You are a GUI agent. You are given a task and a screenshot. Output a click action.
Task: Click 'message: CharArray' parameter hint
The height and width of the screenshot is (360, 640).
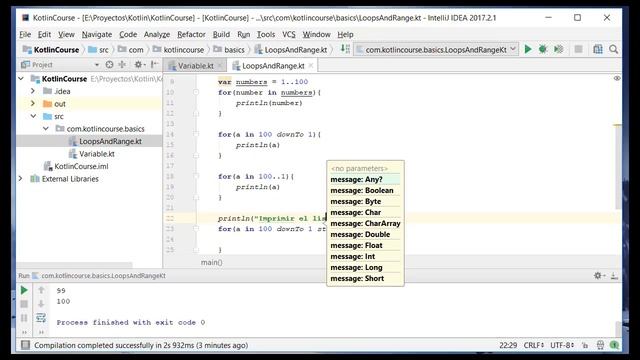click(365, 224)
